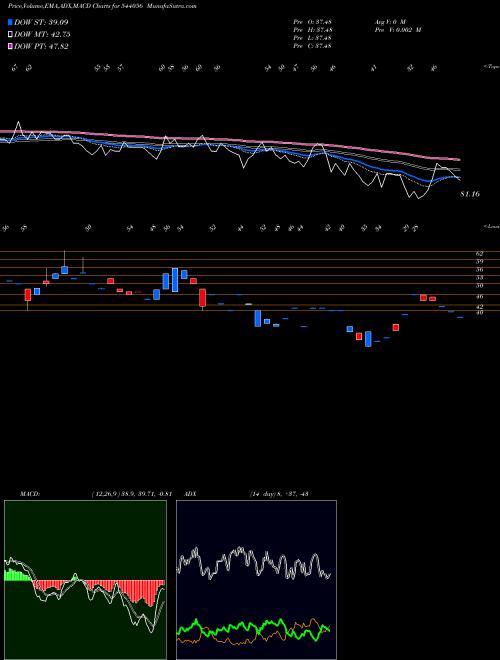The width and height of the screenshot is (500, 660).
Task: Click the 'ADX' panel heading
Action: click(190, 494)
